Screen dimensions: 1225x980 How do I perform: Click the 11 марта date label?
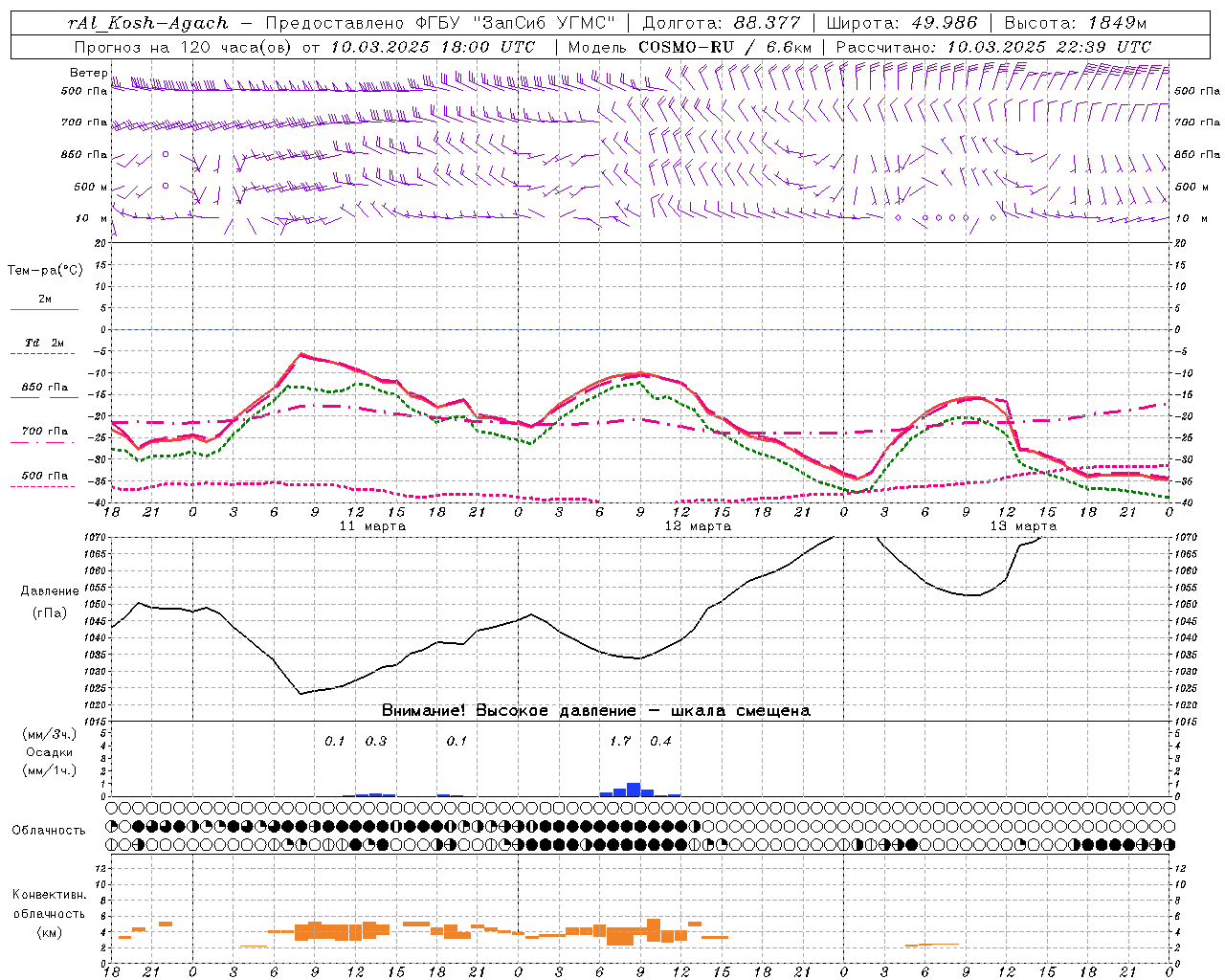tap(372, 526)
